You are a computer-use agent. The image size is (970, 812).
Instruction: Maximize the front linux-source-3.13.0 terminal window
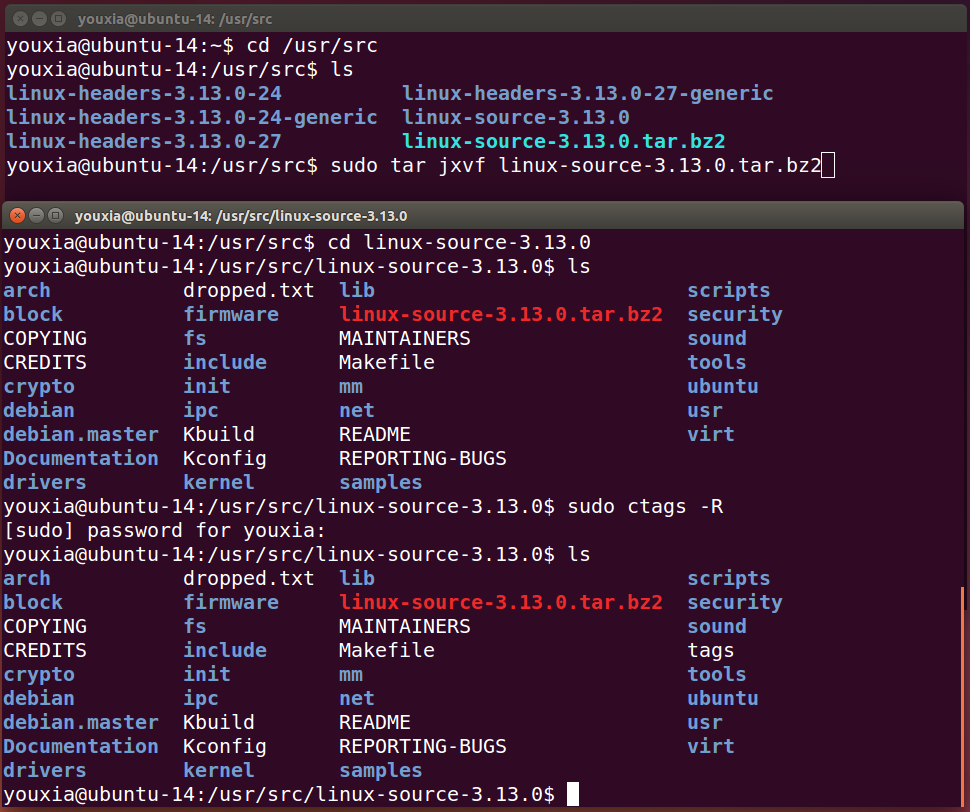[x=56, y=215]
